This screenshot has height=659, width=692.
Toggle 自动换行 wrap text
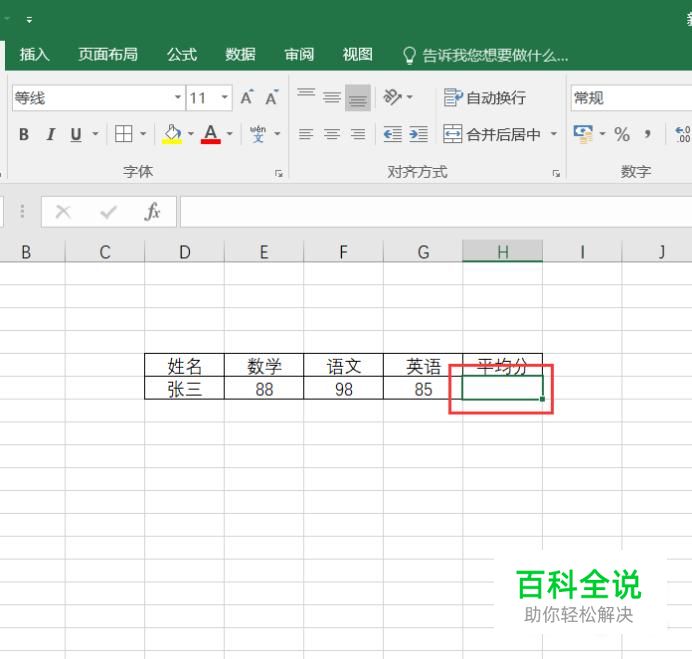pyautogui.click(x=485, y=98)
